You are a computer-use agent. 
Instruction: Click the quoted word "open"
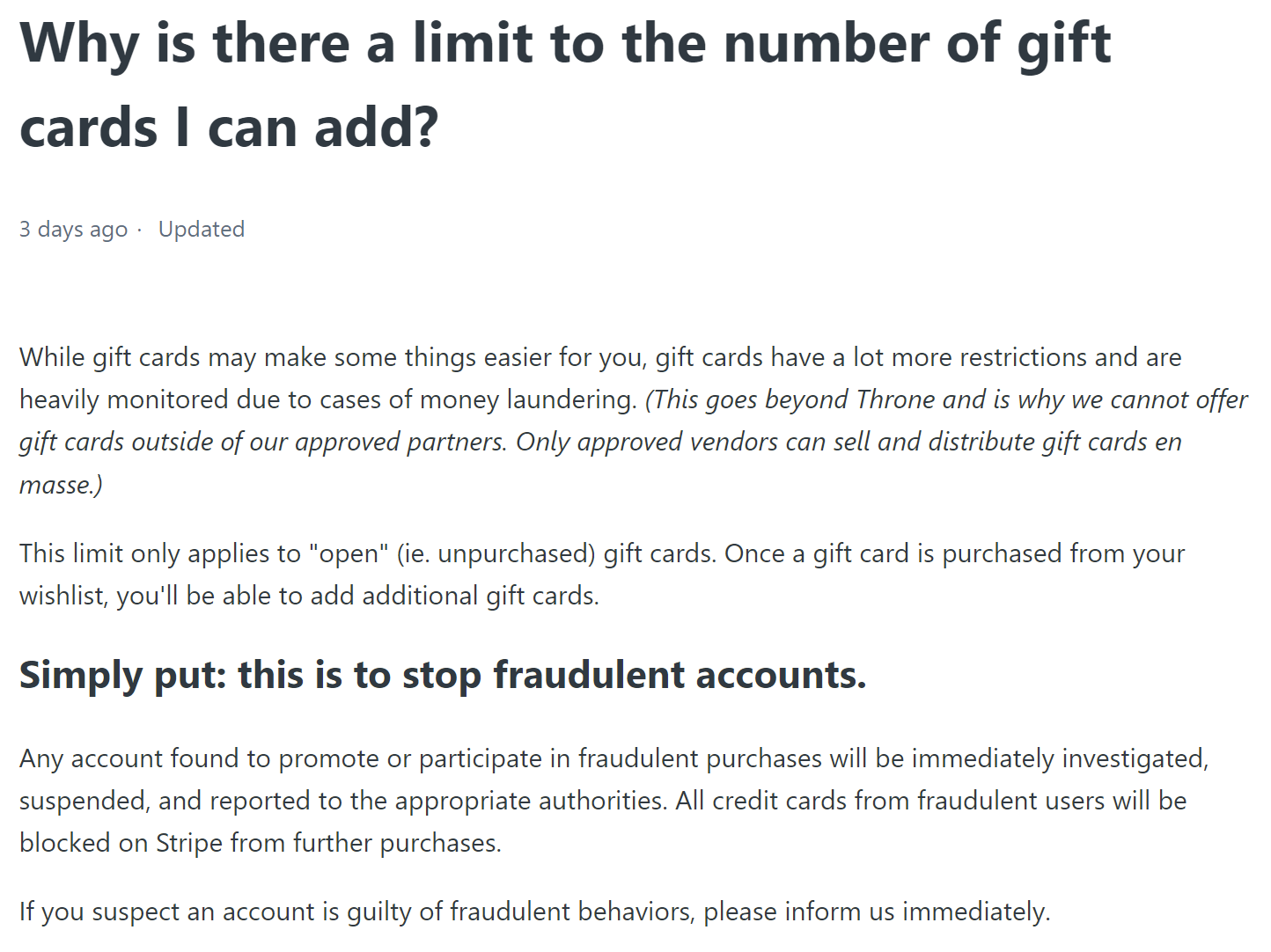pos(349,553)
